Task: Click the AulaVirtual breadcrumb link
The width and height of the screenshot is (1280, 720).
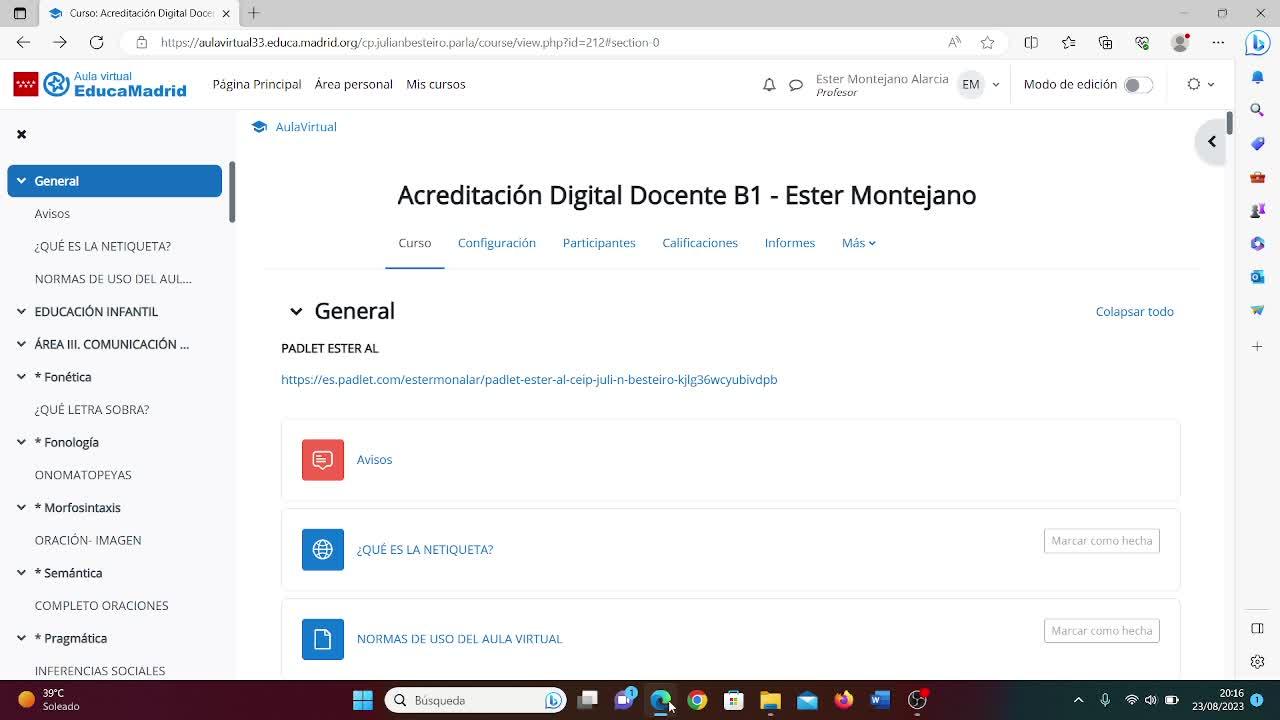Action: coord(306,127)
